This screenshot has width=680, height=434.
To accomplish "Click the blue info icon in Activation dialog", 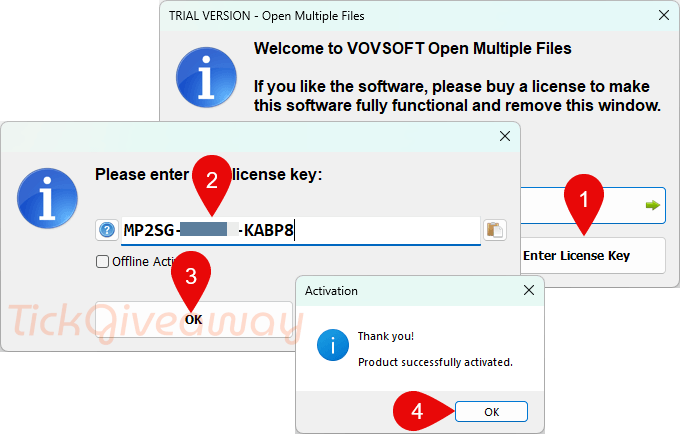I will pos(333,345).
